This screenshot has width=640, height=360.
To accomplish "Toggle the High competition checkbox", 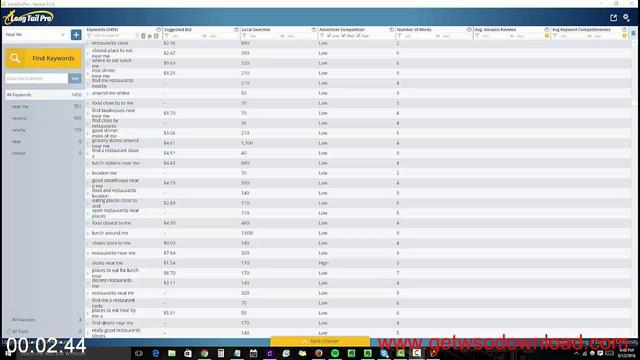I will tap(358, 36).
